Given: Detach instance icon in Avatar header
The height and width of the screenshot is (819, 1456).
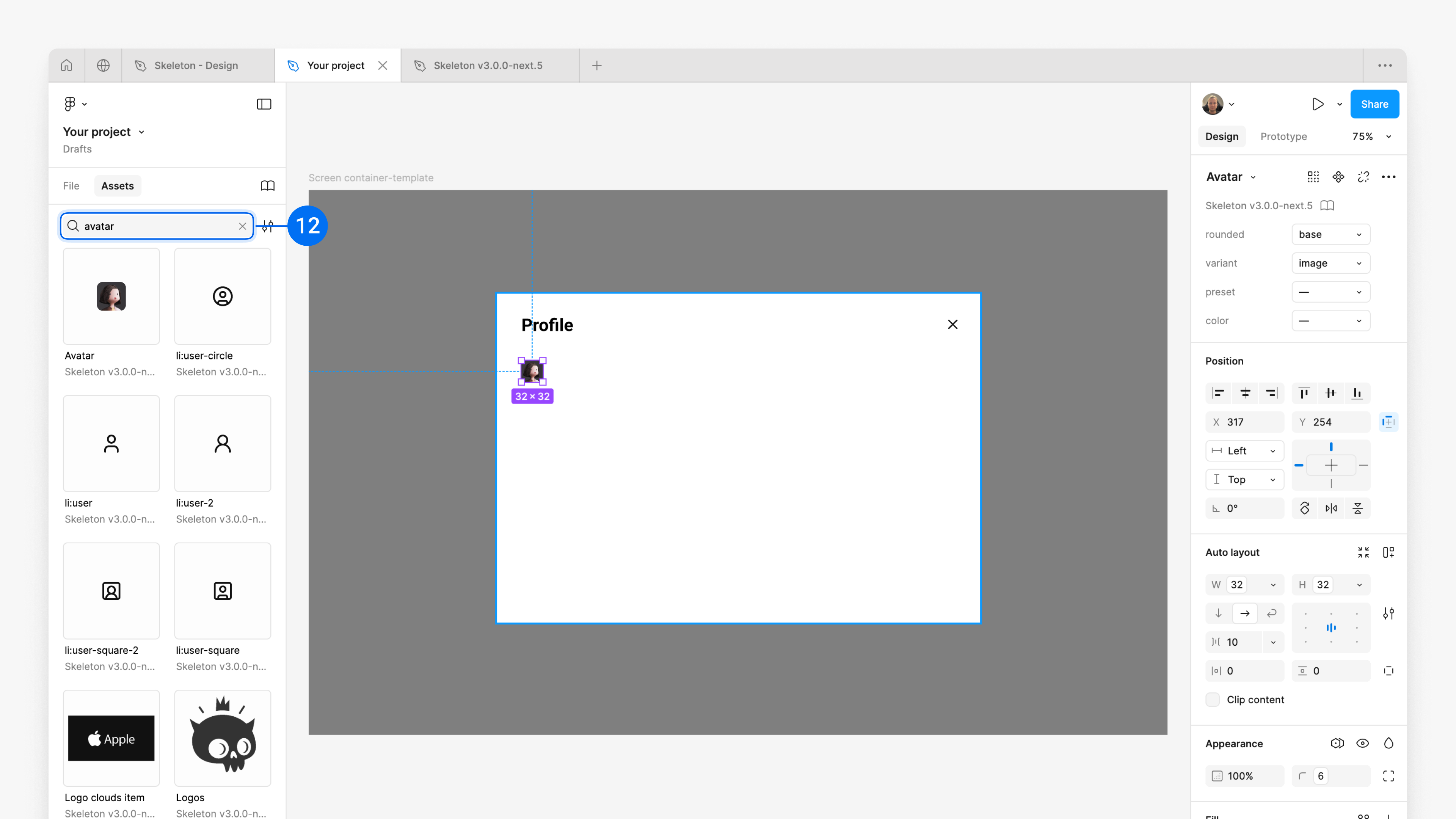Looking at the screenshot, I should click(1363, 177).
